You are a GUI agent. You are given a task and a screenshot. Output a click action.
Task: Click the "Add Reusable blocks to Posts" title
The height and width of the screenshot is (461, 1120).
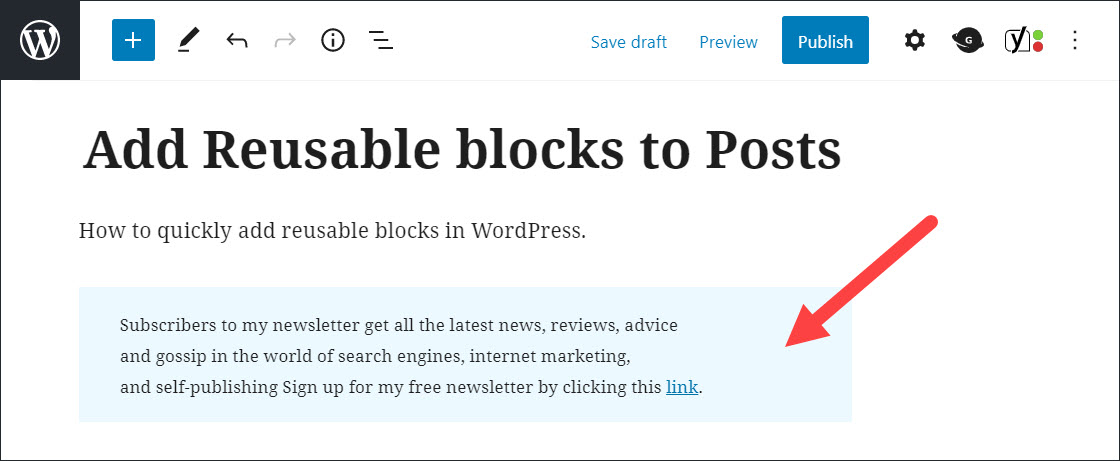tap(462, 150)
